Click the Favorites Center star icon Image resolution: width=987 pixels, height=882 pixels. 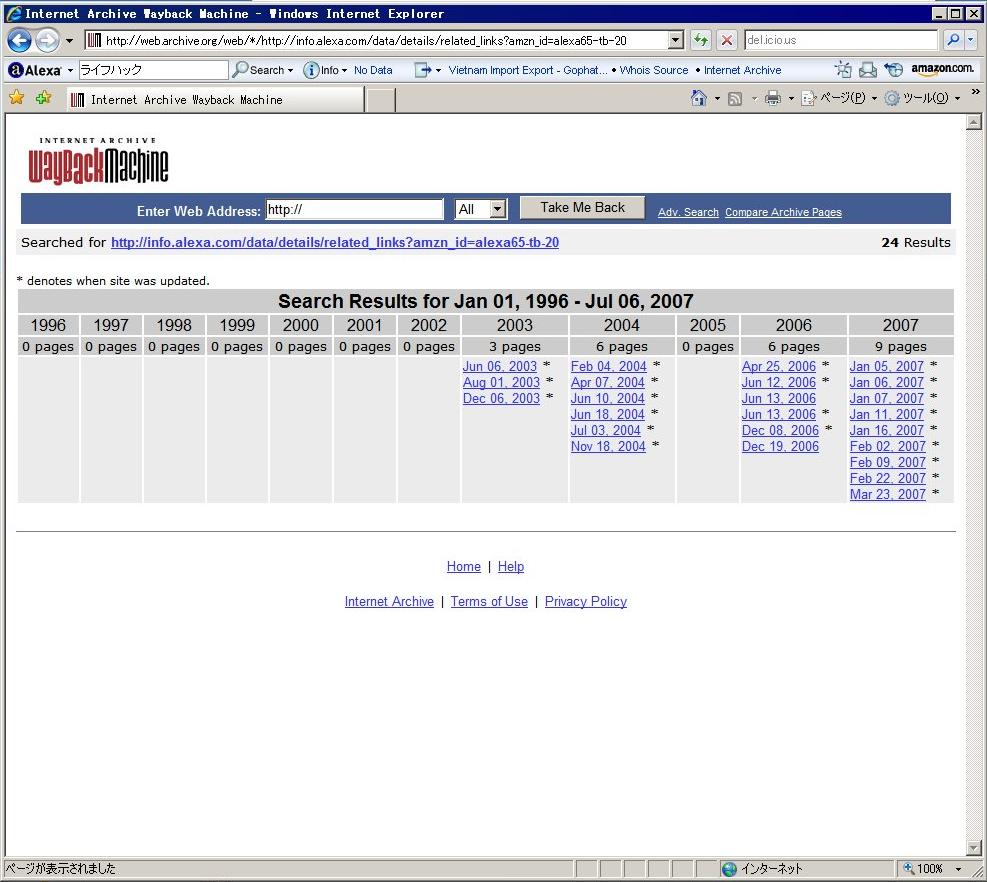[x=16, y=98]
